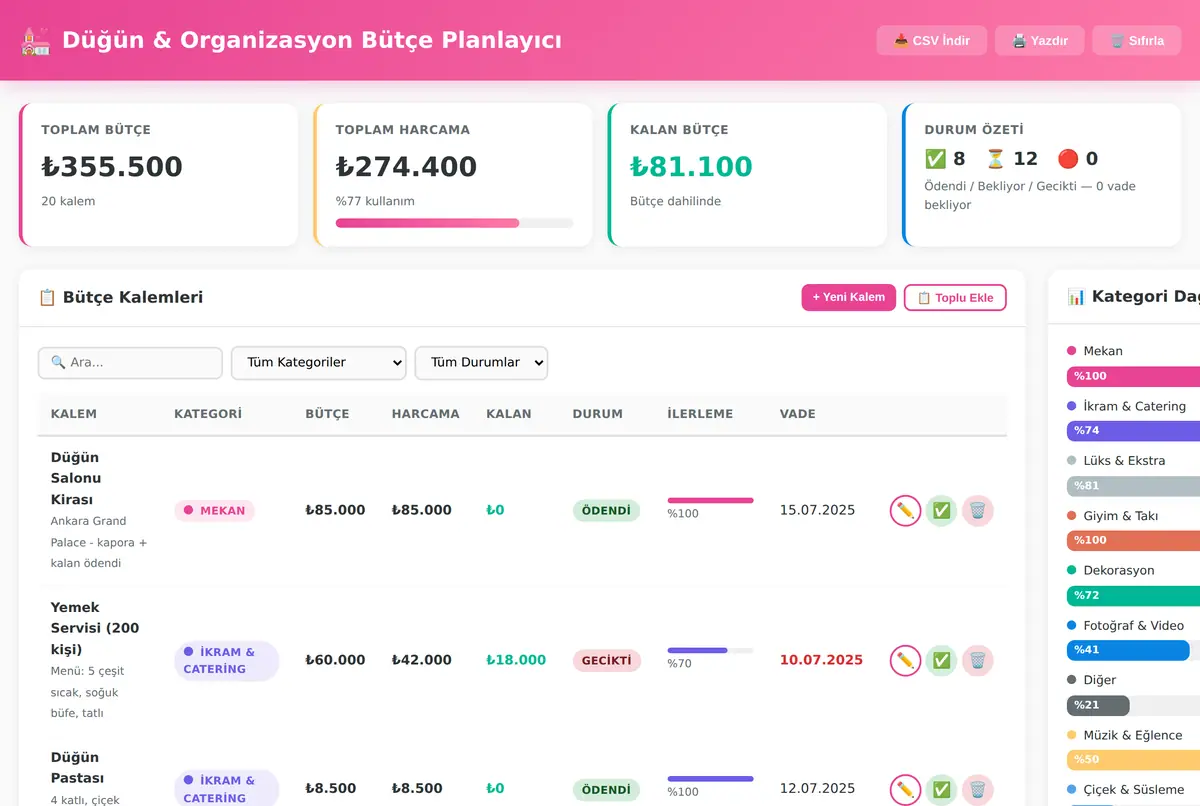Click the date 15.07.2025
1200x806 pixels.
(x=817, y=510)
